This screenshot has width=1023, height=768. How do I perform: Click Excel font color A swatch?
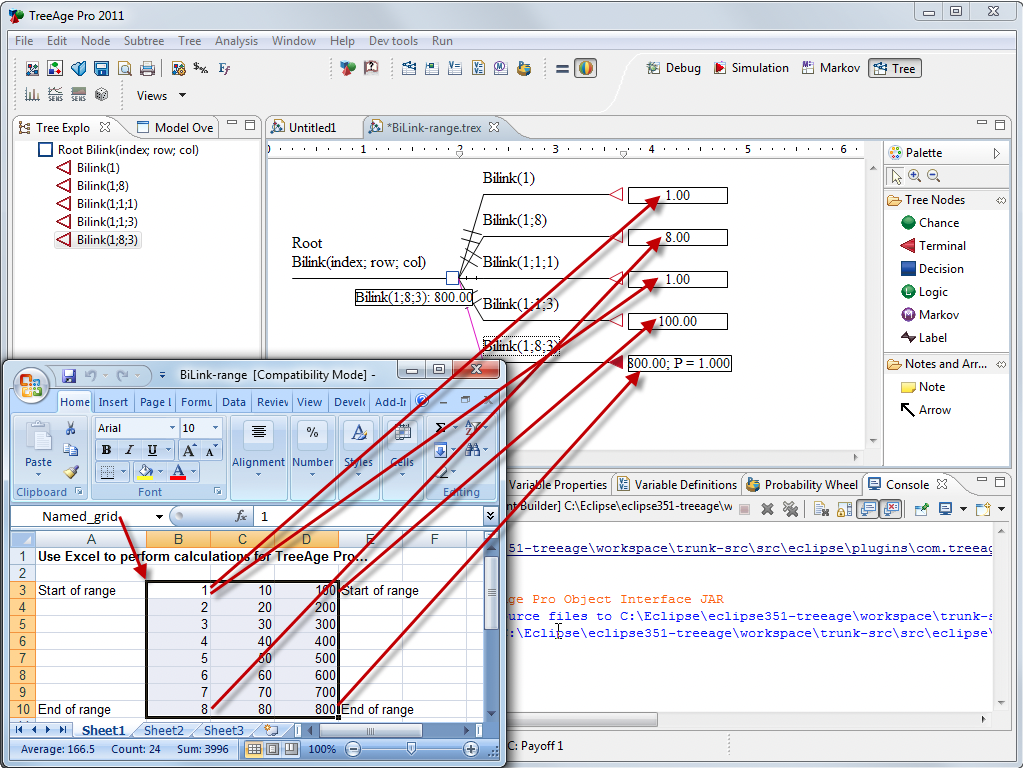click(x=178, y=471)
